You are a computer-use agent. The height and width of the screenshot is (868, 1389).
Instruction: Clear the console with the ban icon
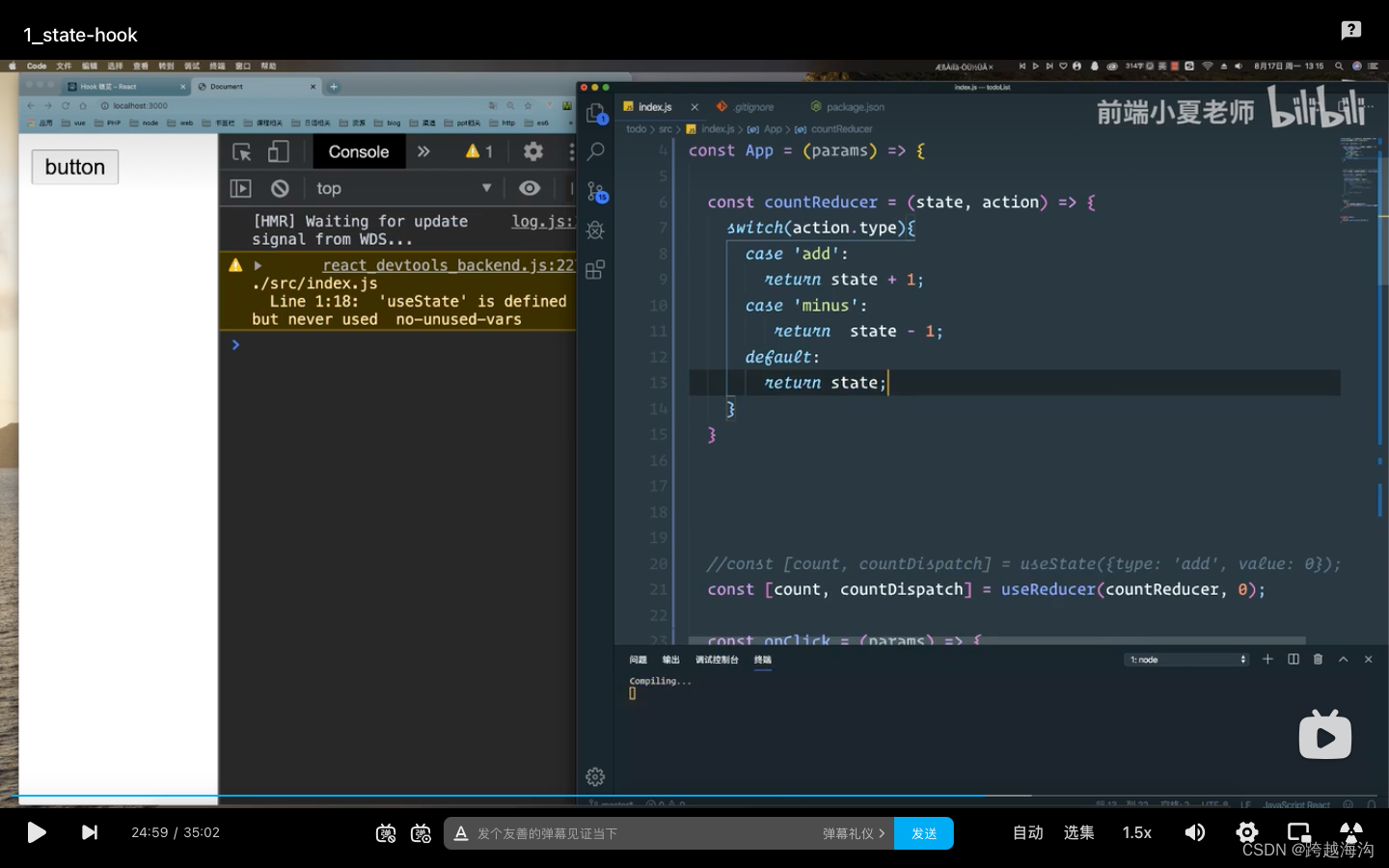pyautogui.click(x=280, y=188)
